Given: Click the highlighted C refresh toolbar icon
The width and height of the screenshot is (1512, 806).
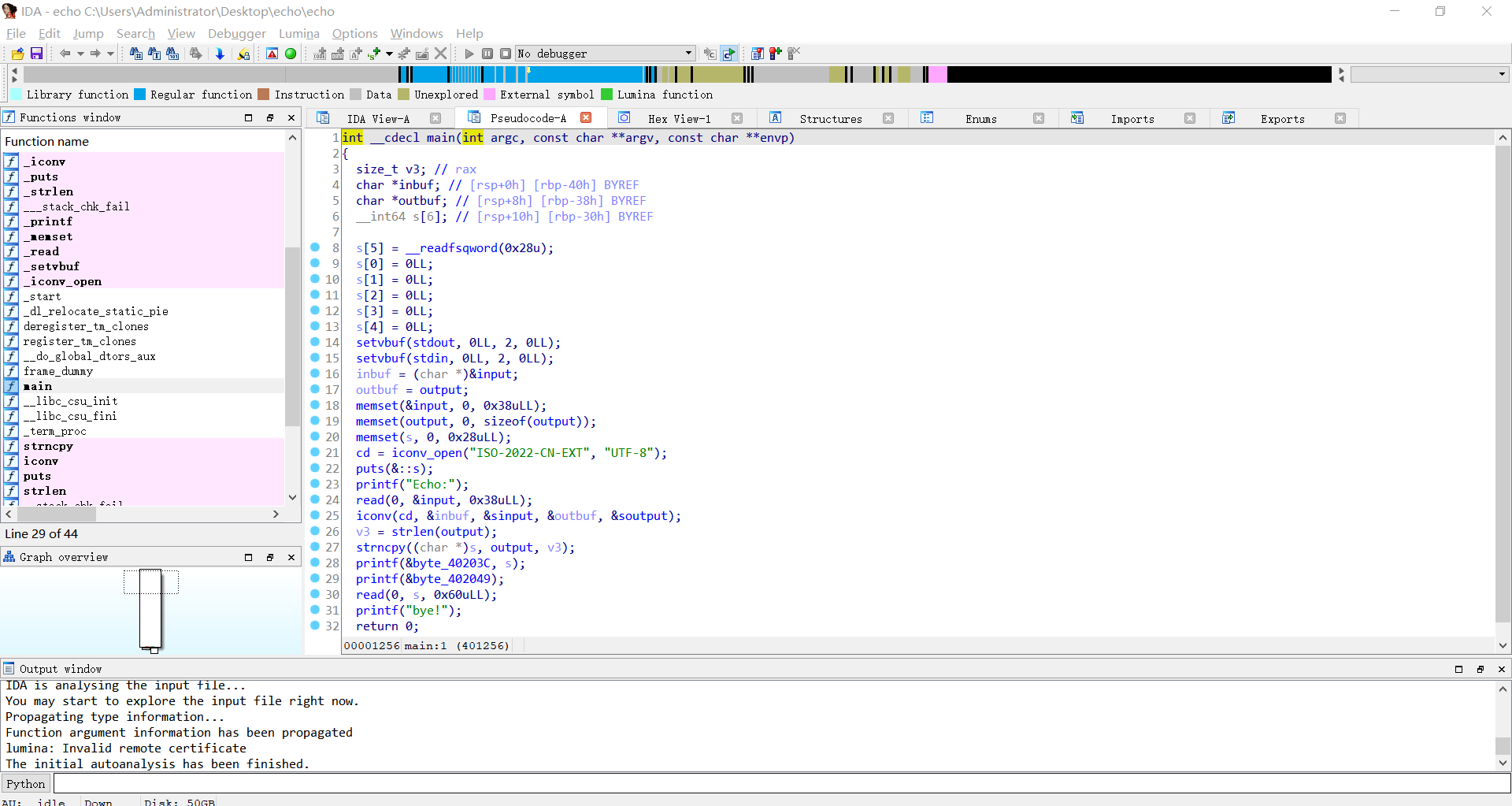Looking at the screenshot, I should point(728,54).
